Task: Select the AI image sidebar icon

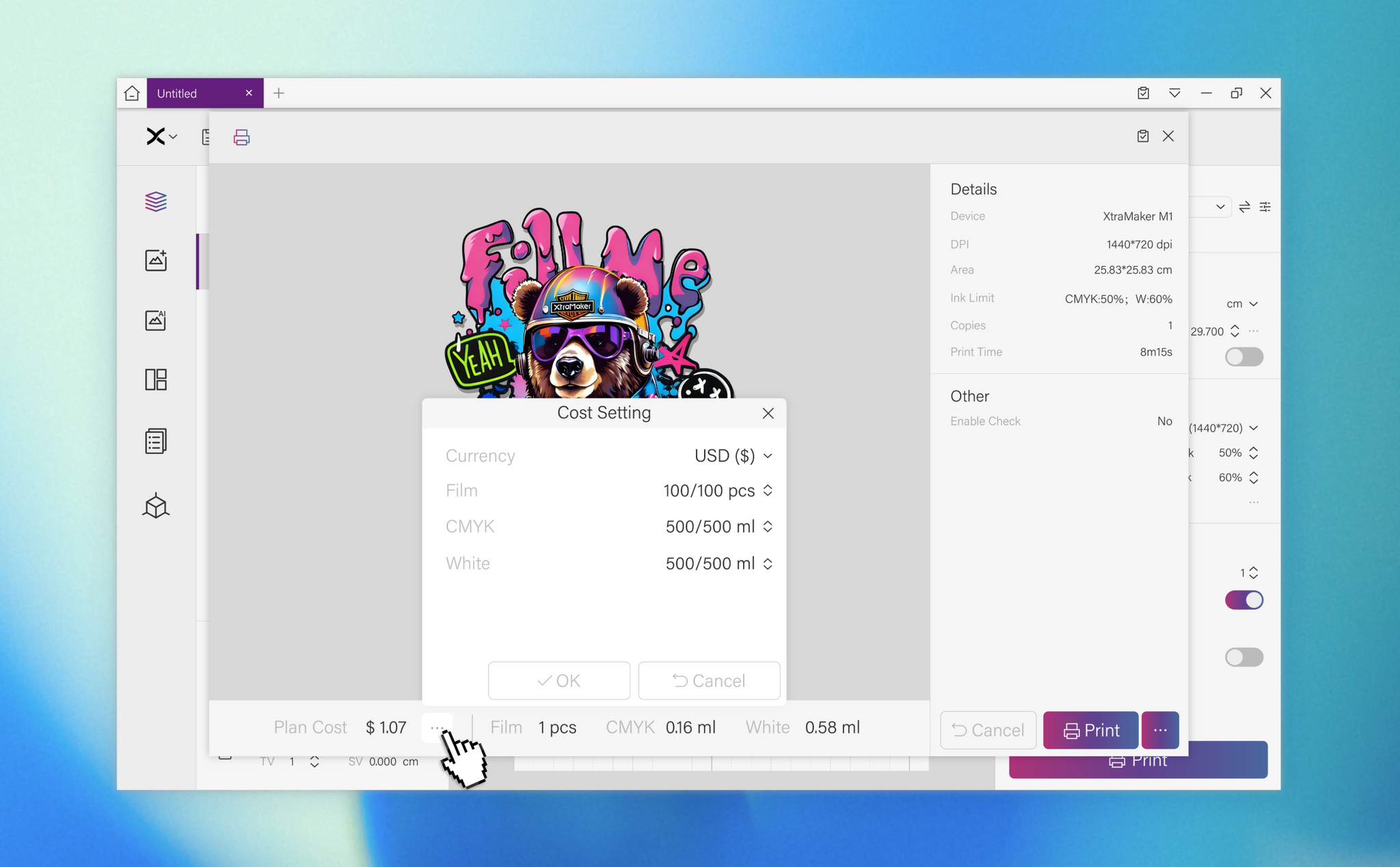Action: click(x=156, y=320)
